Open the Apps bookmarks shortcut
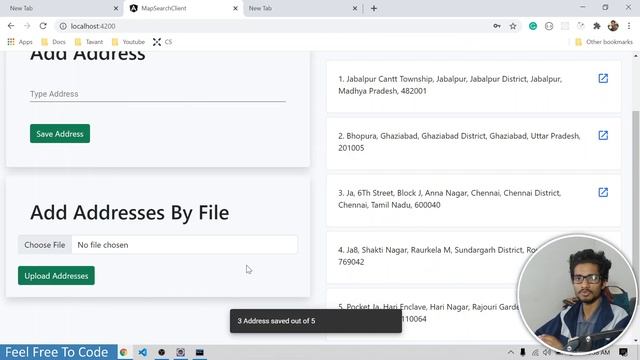This screenshot has height=360, width=640. (20, 42)
